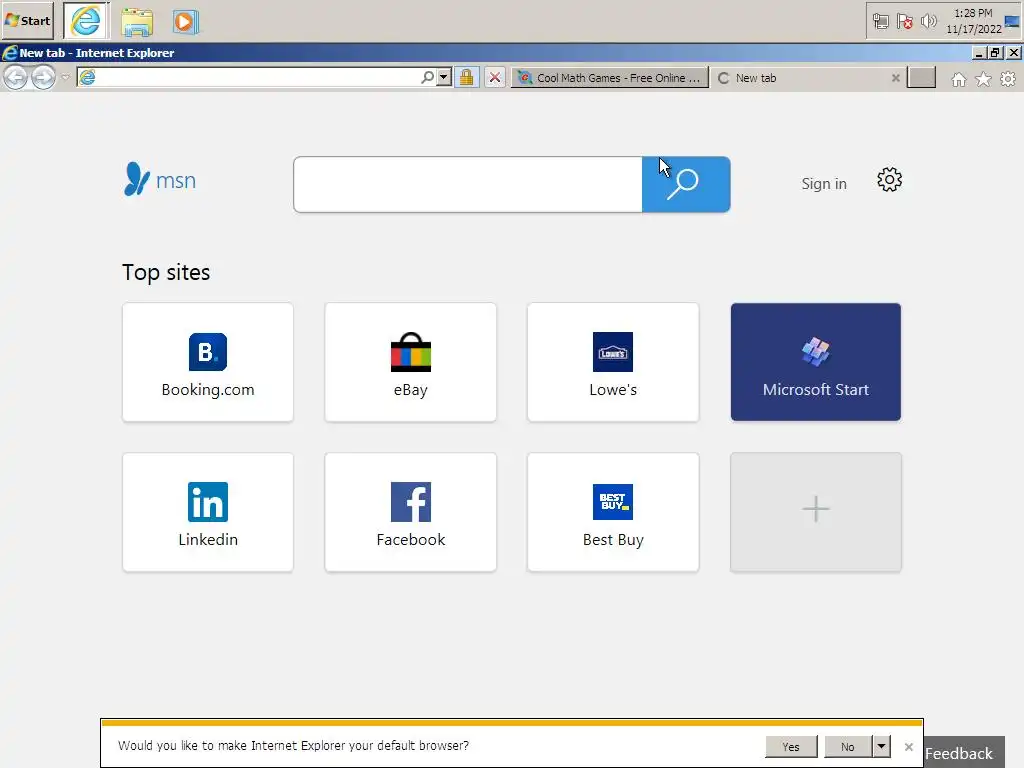Viewport: 1024px width, 768px height.
Task: Open the Tools gear in the IE toolbar
Action: [x=1008, y=79]
